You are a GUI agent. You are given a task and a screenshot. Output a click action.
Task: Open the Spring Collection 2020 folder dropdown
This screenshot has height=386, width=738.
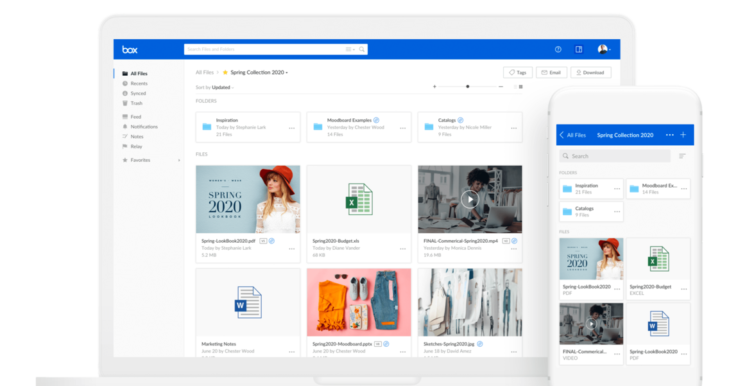(286, 73)
